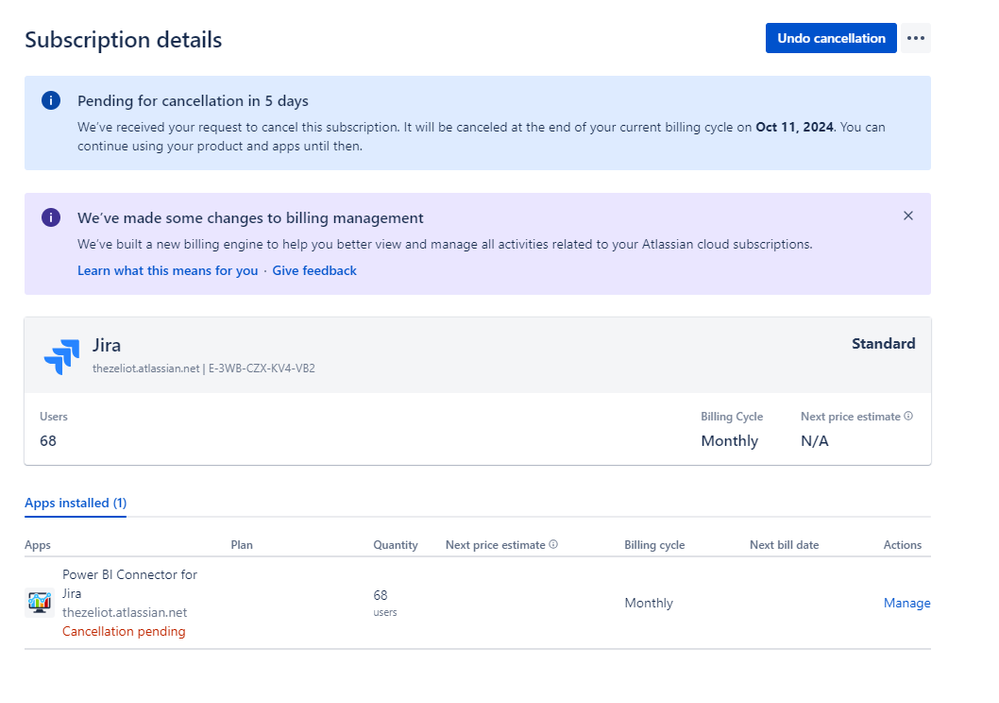This screenshot has width=999, height=703.
Task: Click the Cancellation pending status text
Action: [124, 632]
